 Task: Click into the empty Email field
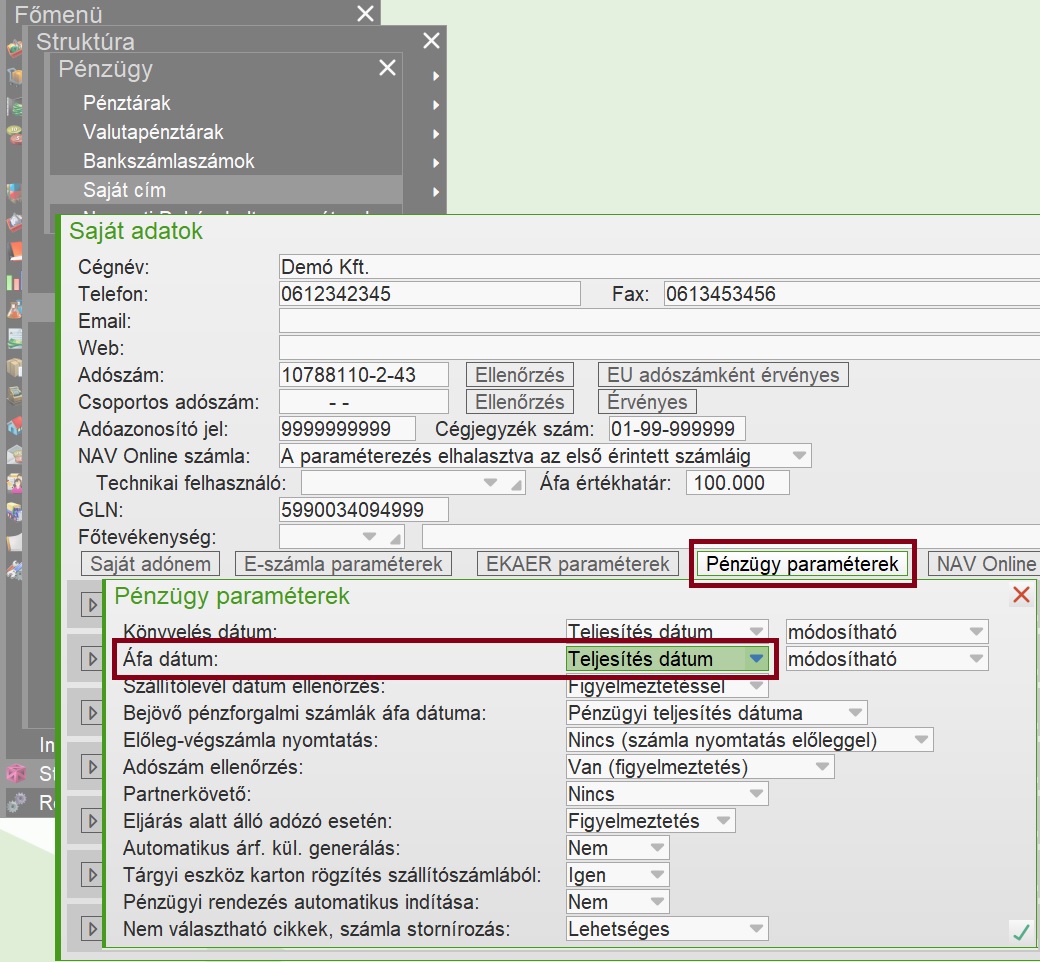(x=659, y=321)
